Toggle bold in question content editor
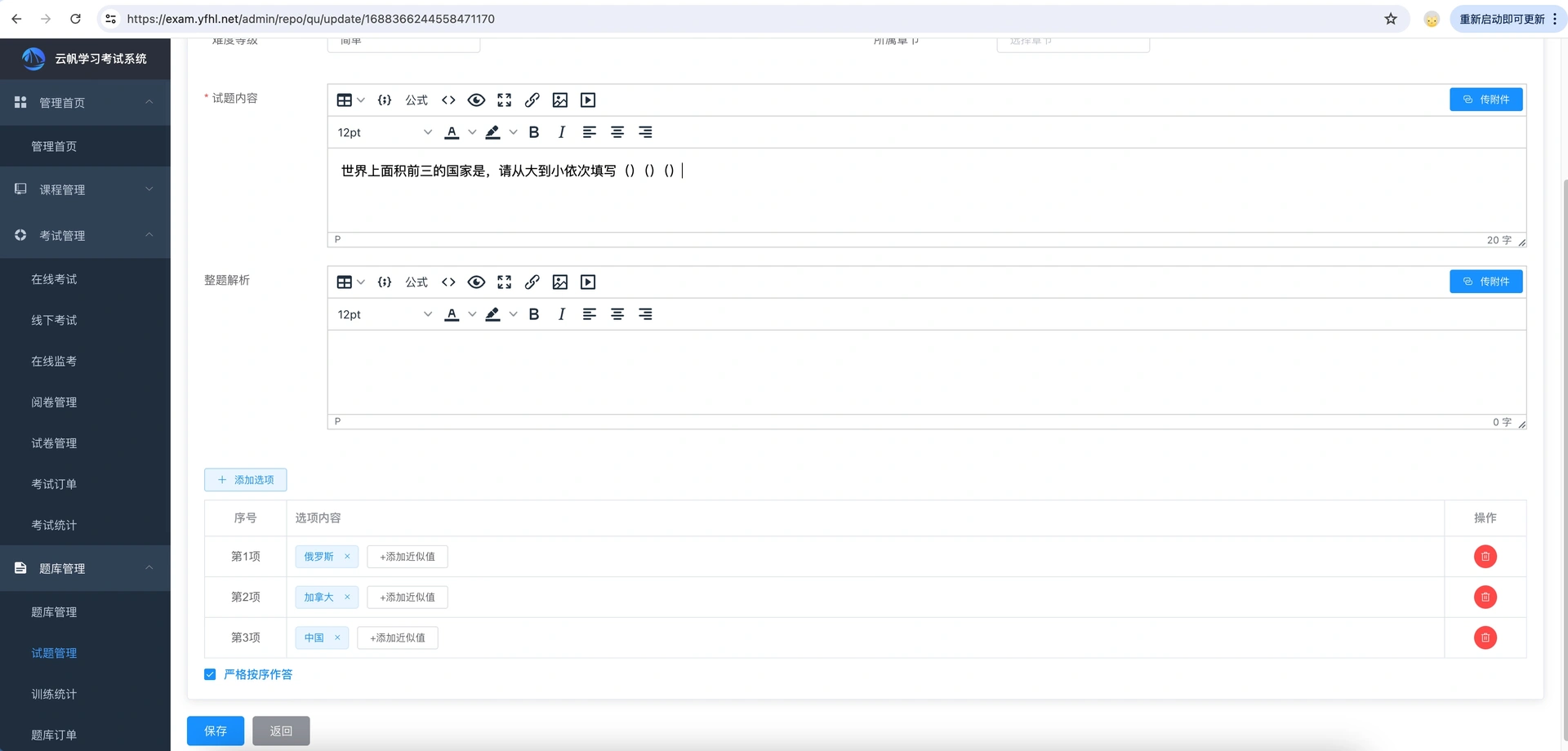1568x751 pixels. click(534, 131)
